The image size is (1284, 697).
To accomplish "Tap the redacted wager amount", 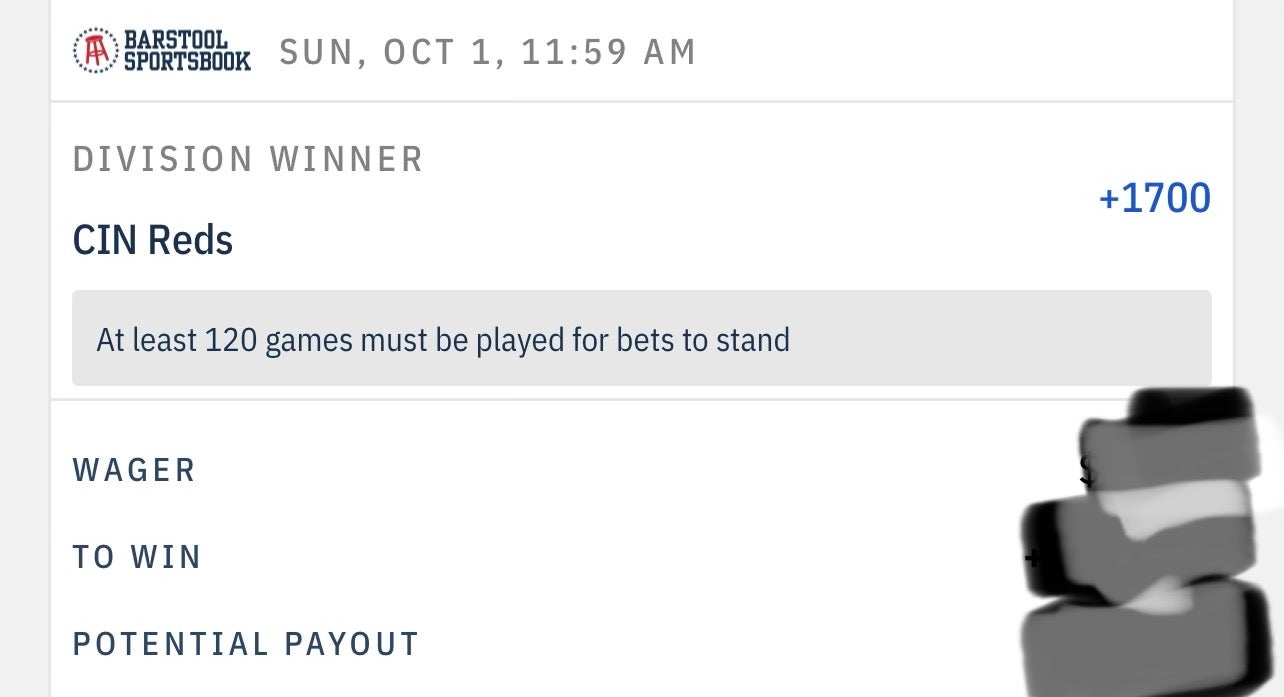I will (x=1170, y=450).
